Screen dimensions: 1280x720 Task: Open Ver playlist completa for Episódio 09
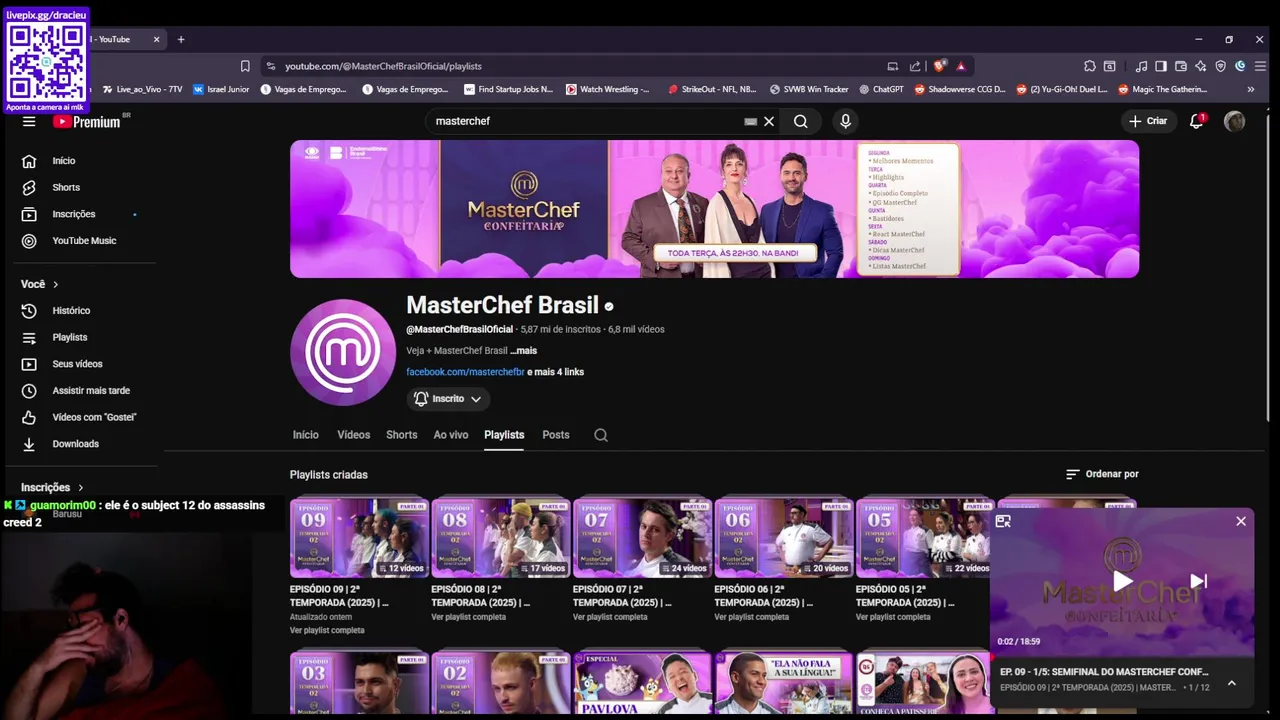click(x=327, y=630)
